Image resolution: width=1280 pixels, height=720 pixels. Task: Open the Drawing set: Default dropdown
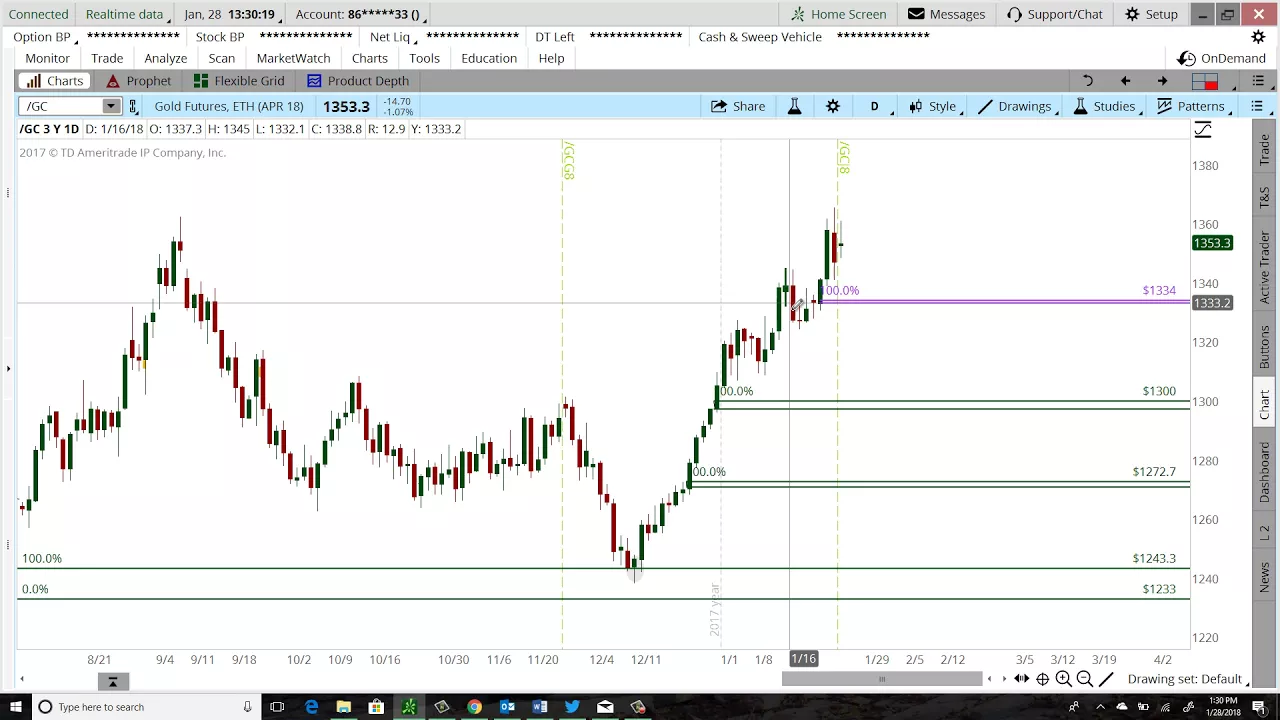pos(1190,680)
